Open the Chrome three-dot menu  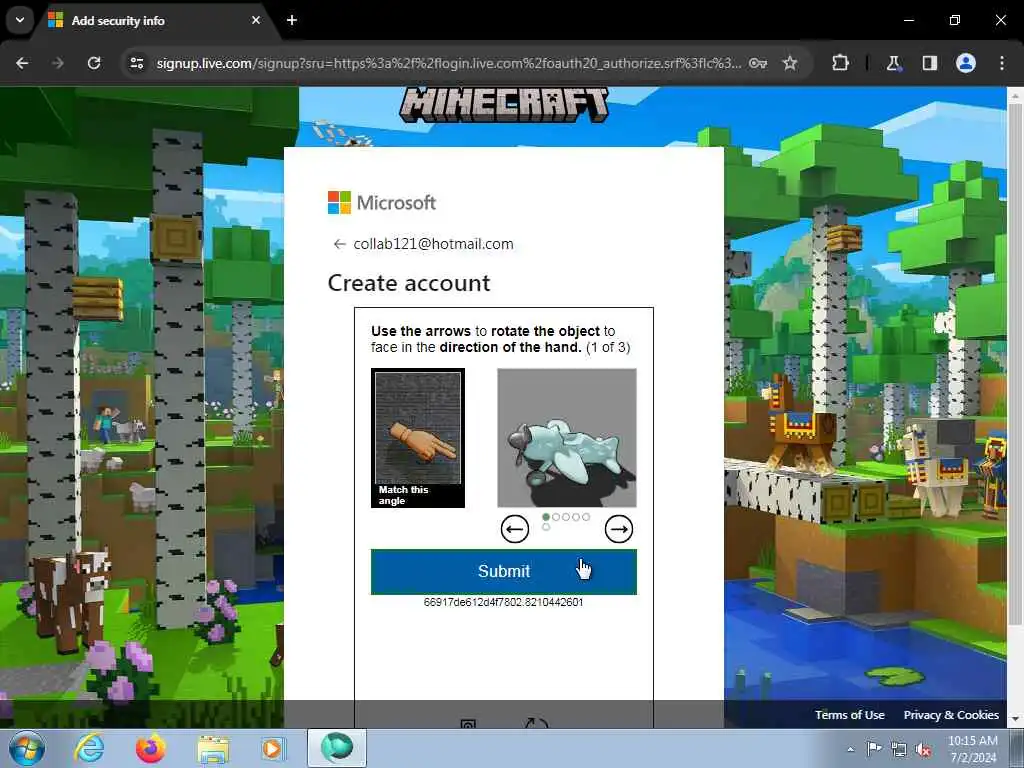coord(1002,63)
